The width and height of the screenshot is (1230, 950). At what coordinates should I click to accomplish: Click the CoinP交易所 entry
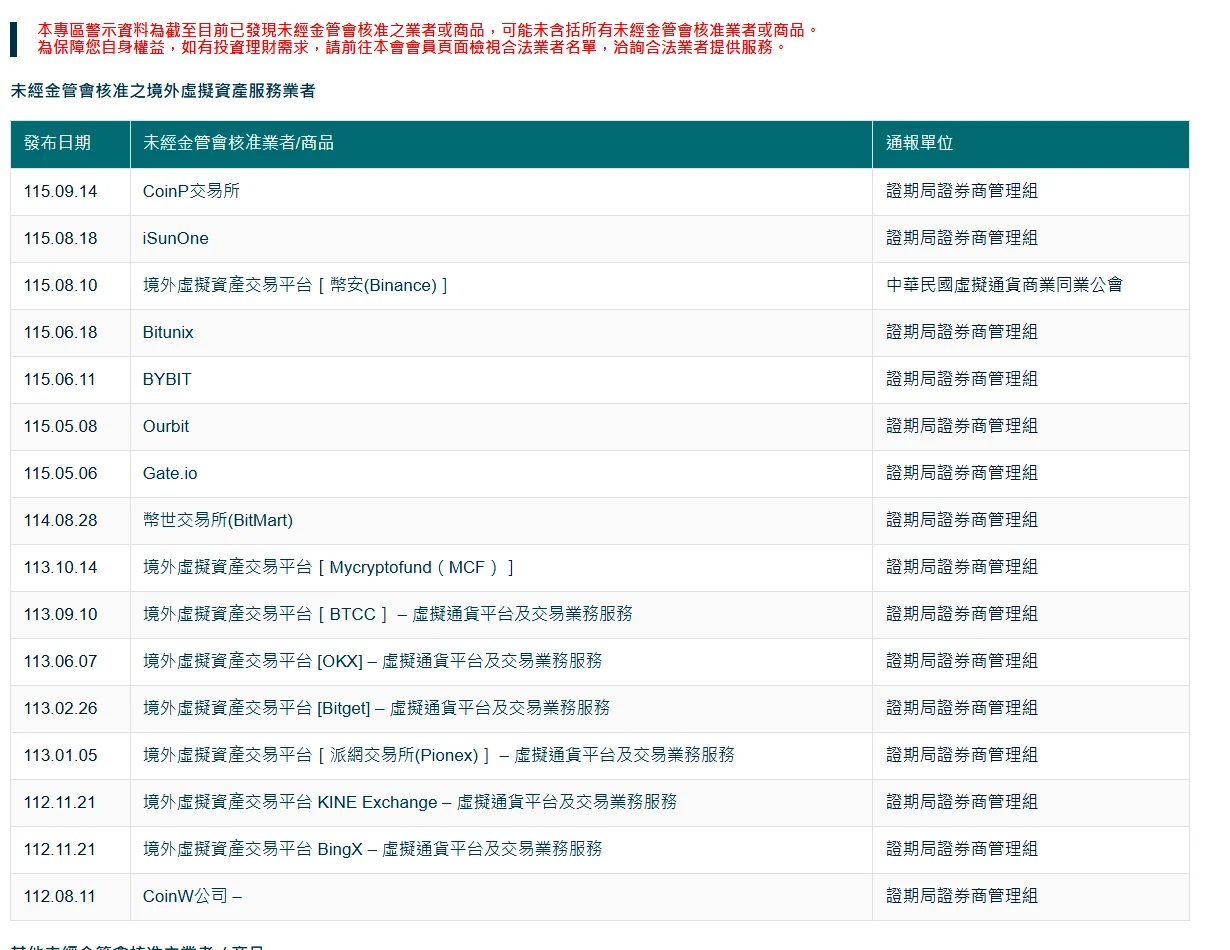click(x=191, y=191)
